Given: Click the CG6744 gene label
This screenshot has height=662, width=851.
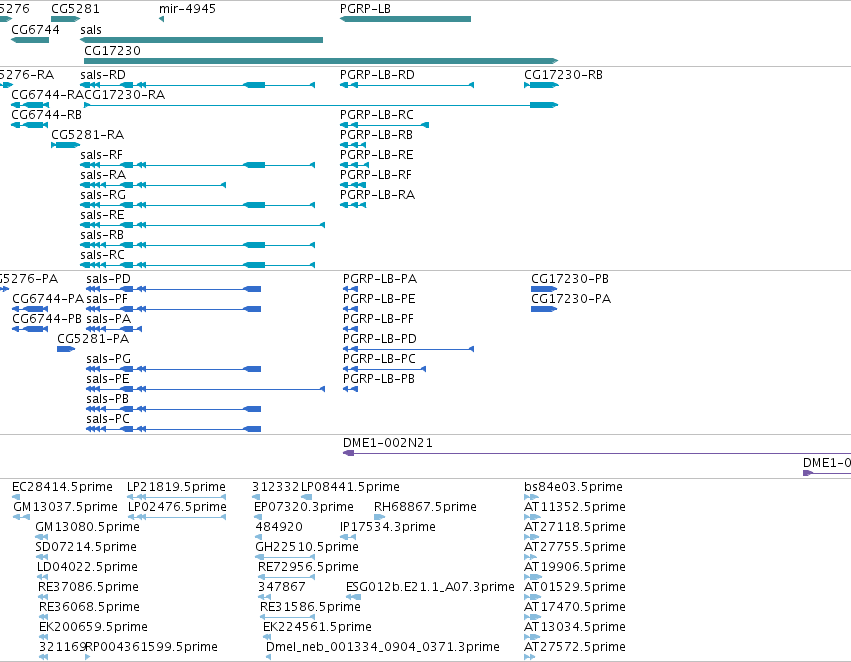Looking at the screenshot, I should click(35, 29).
